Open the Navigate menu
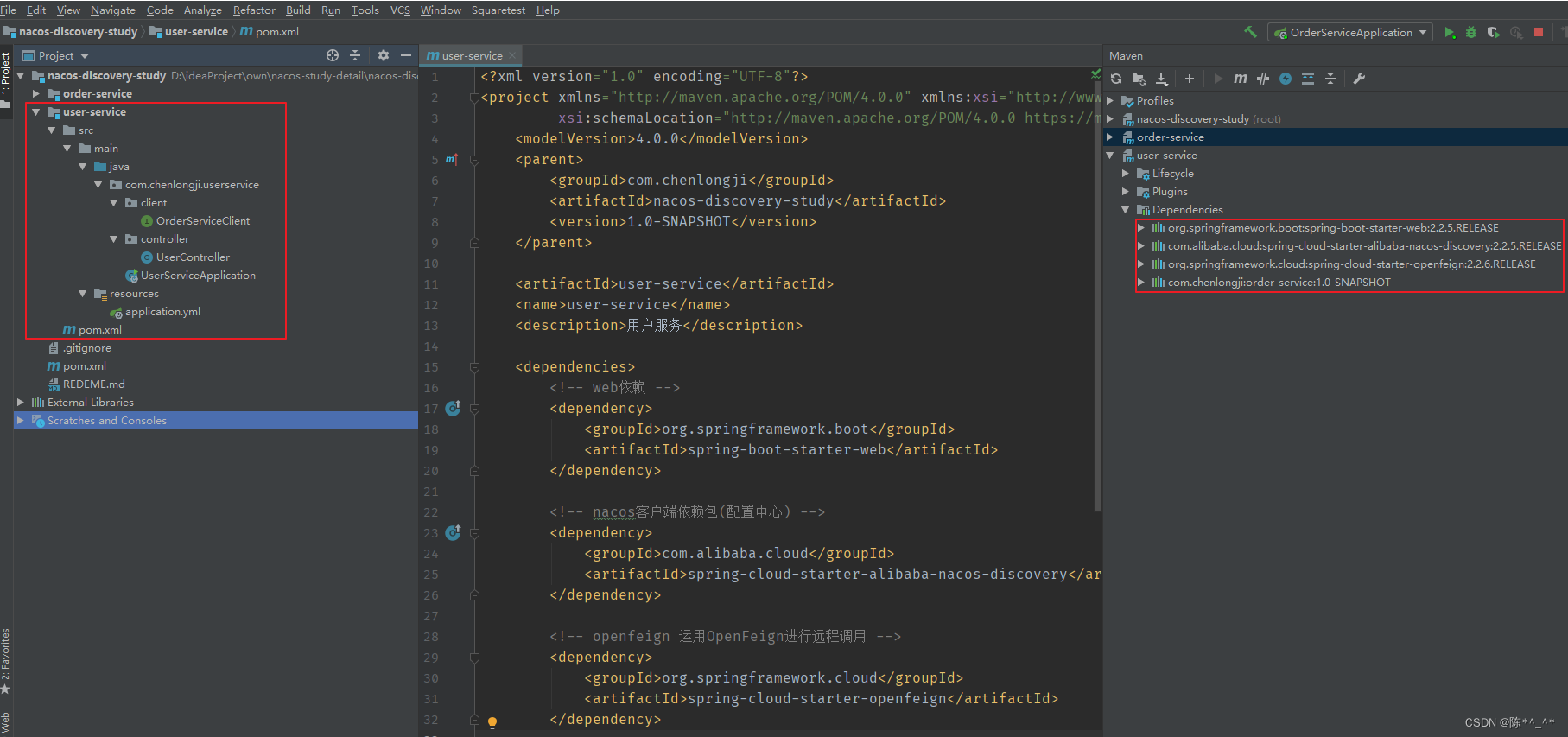The image size is (1568, 737). pos(113,10)
